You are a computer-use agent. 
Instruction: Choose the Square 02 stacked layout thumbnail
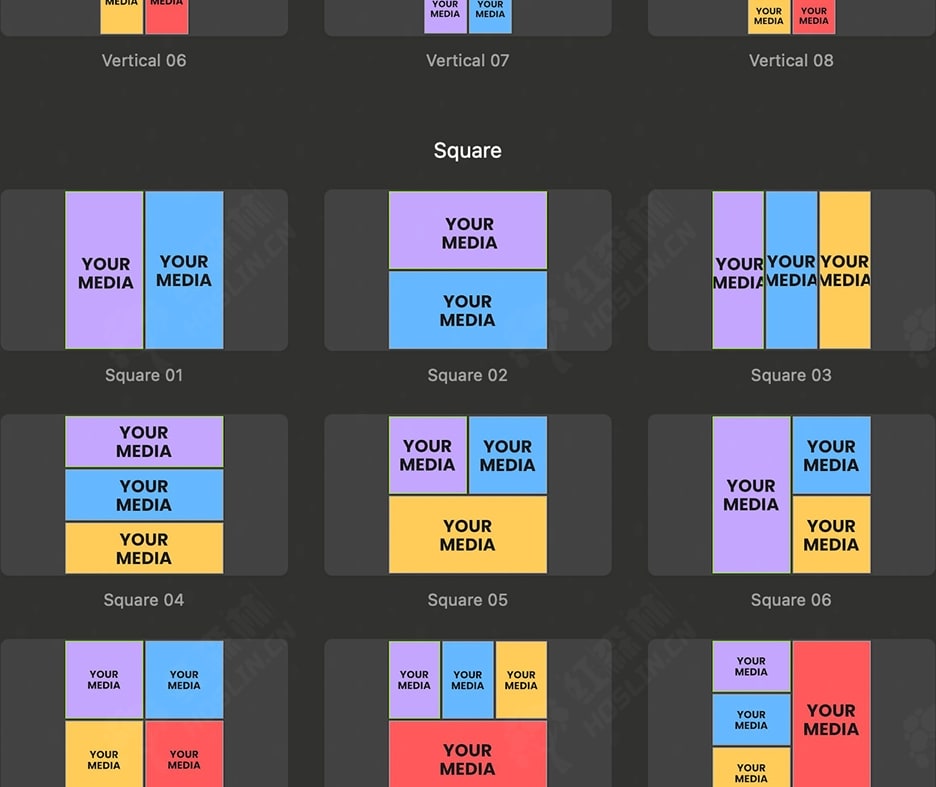click(468, 270)
